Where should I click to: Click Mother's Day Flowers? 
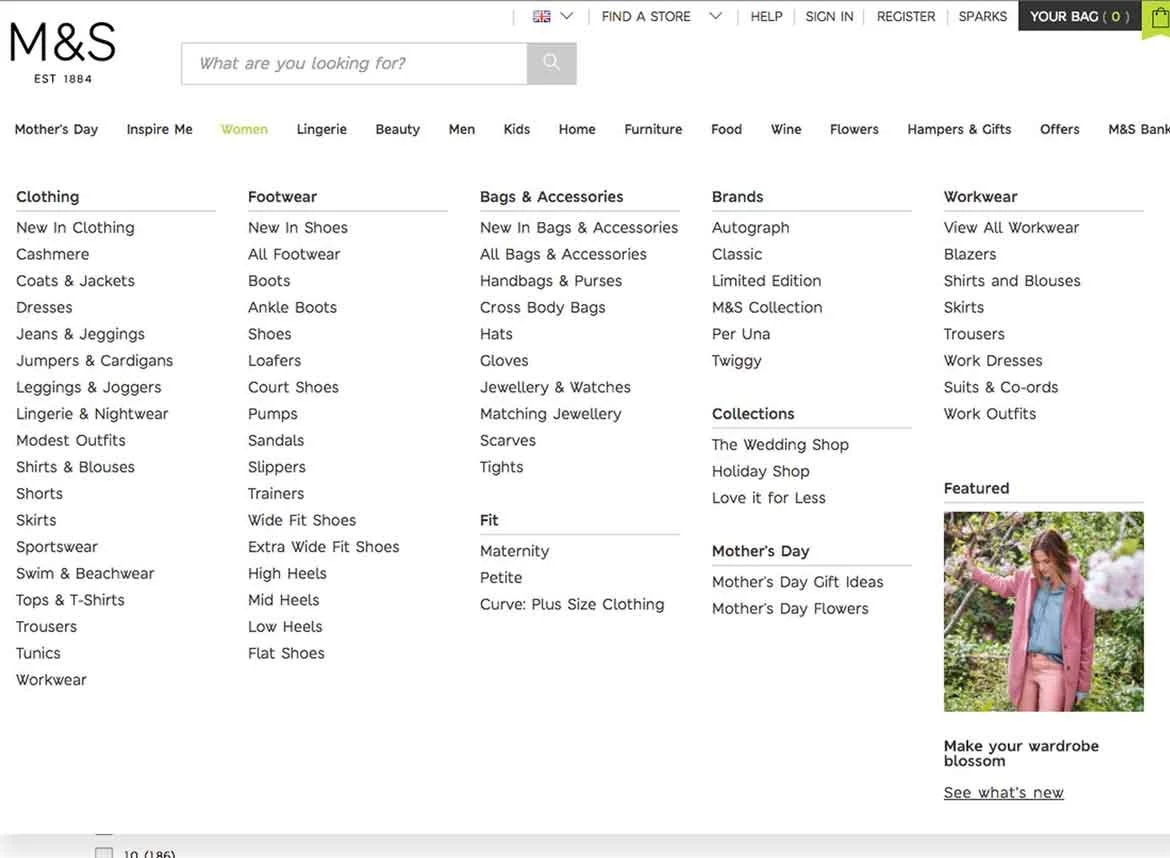coord(789,609)
